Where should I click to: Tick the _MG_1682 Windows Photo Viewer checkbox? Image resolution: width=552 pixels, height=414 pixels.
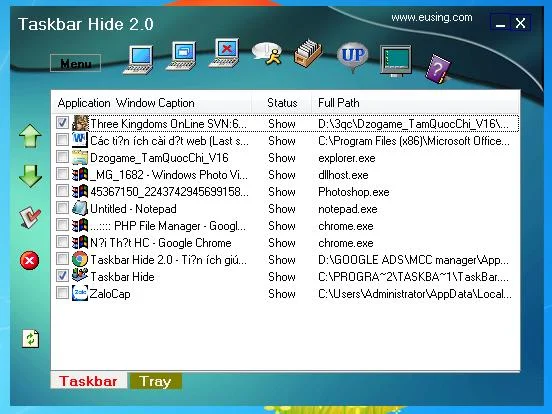(x=62, y=174)
